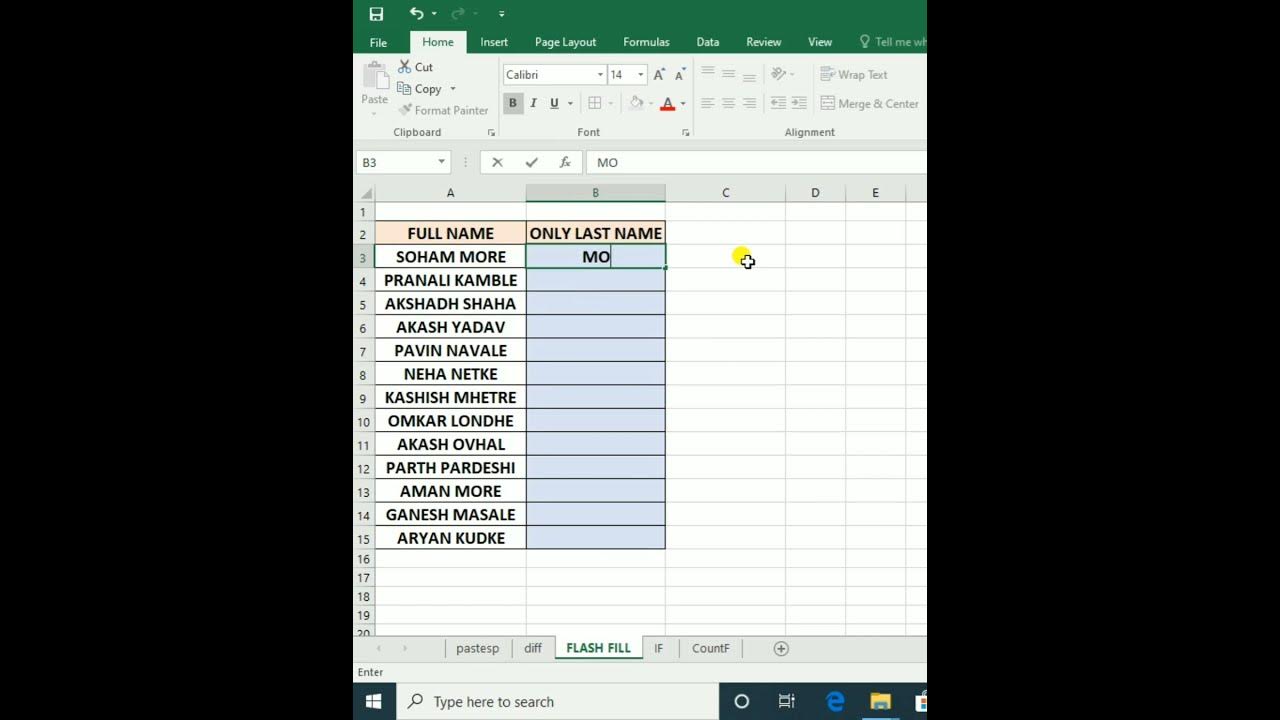Open the Font Color dropdown arrow
1280x720 pixels.
(x=683, y=103)
